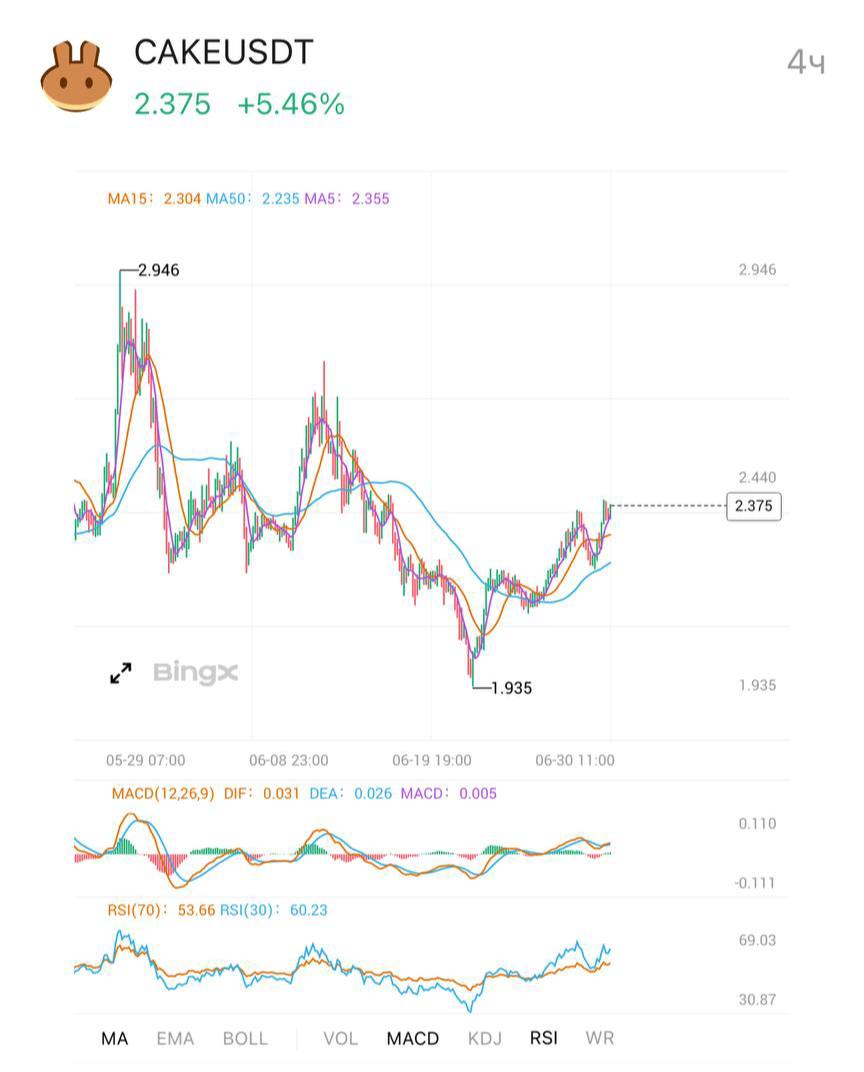Show the VOL sub-indicator
The height and width of the screenshot is (1072, 864).
[x=340, y=1038]
